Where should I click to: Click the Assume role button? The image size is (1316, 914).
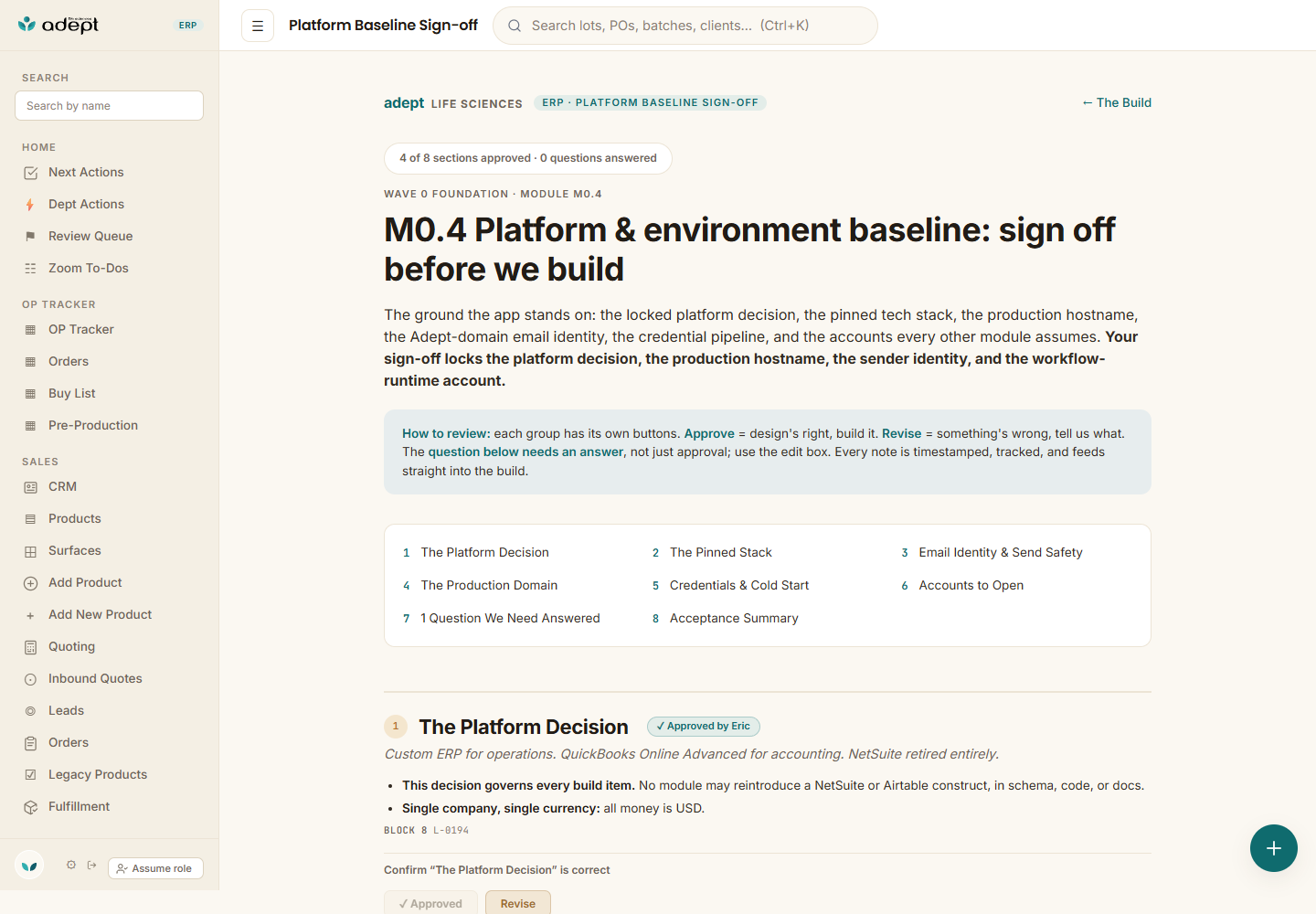(x=155, y=868)
